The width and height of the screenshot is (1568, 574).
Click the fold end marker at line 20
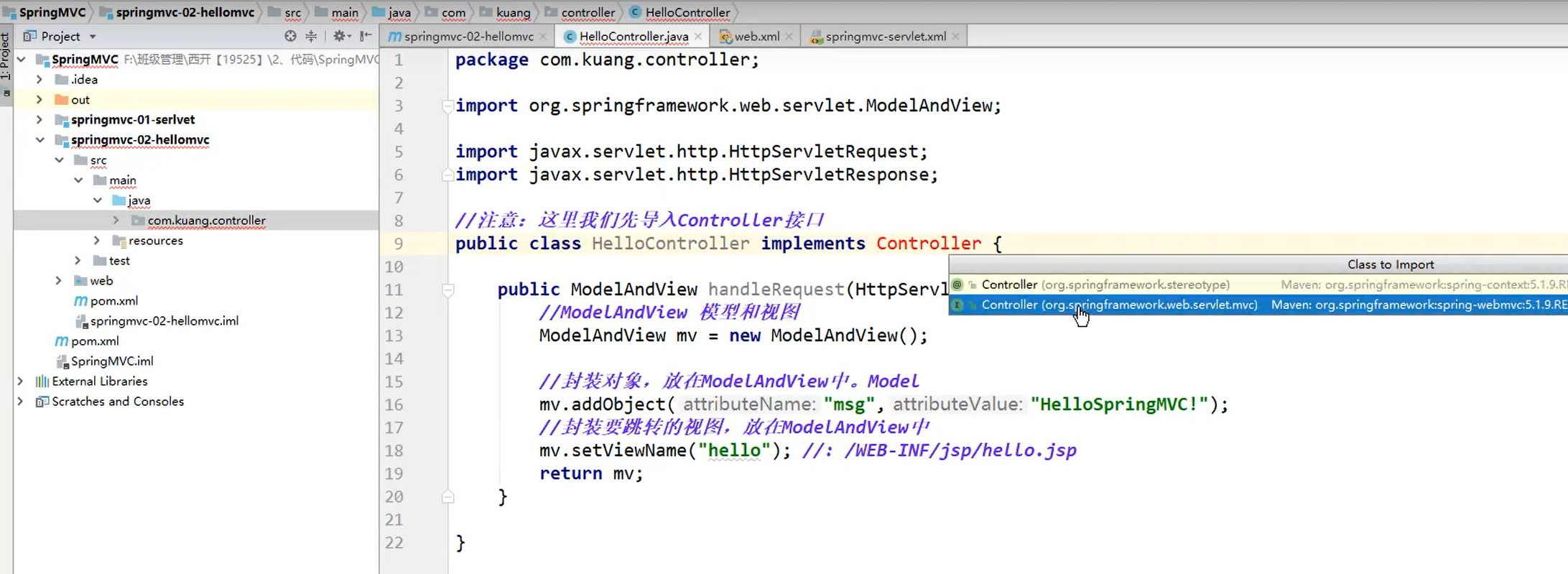tap(447, 496)
